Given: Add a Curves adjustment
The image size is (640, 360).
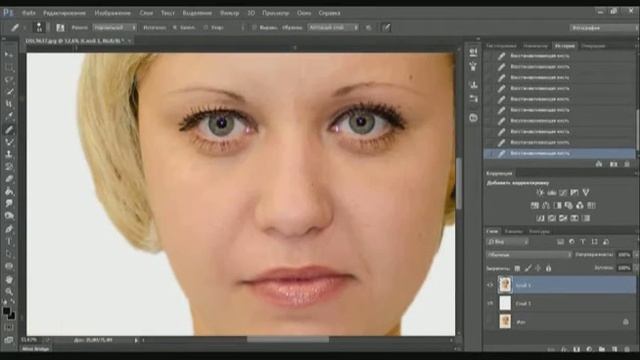Looking at the screenshot, I should (x=563, y=193).
